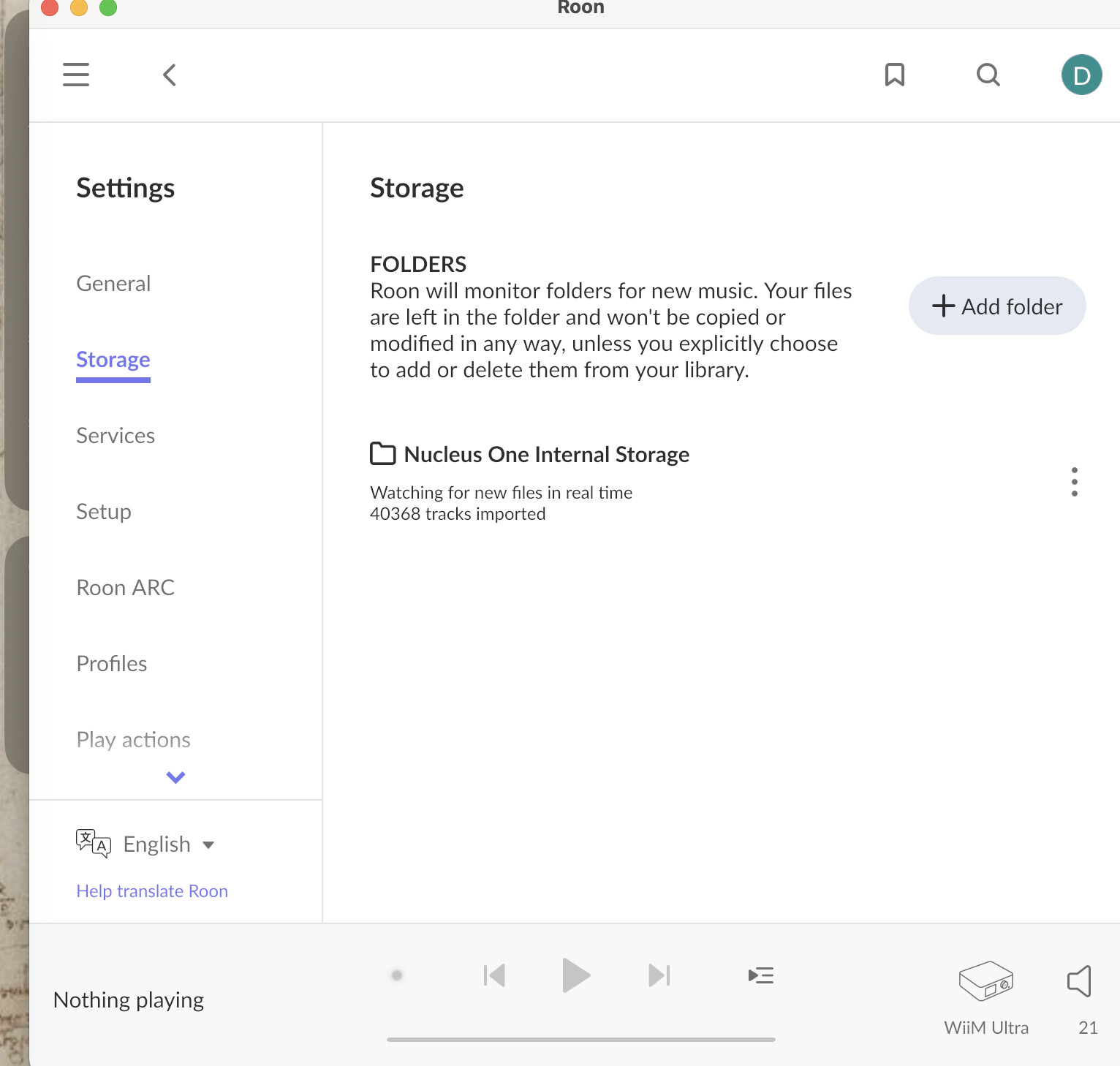
Task: Open the search magnifier
Action: click(988, 75)
